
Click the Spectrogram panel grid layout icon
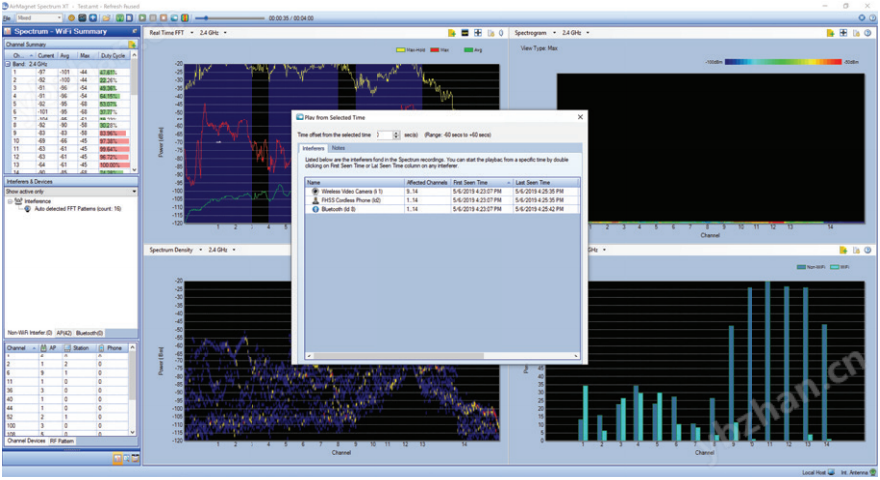(x=843, y=33)
